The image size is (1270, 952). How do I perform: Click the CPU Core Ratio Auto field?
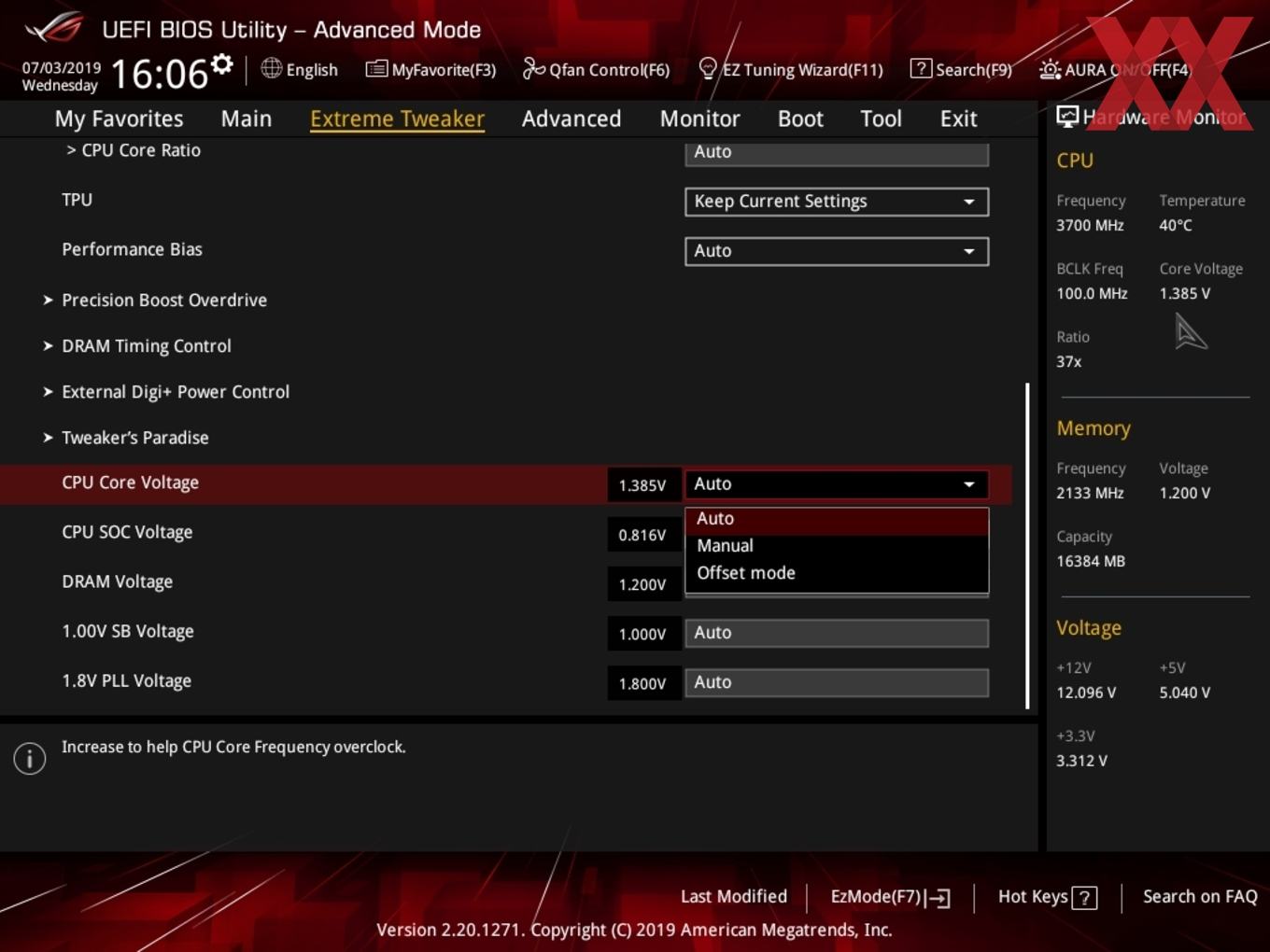coord(837,153)
